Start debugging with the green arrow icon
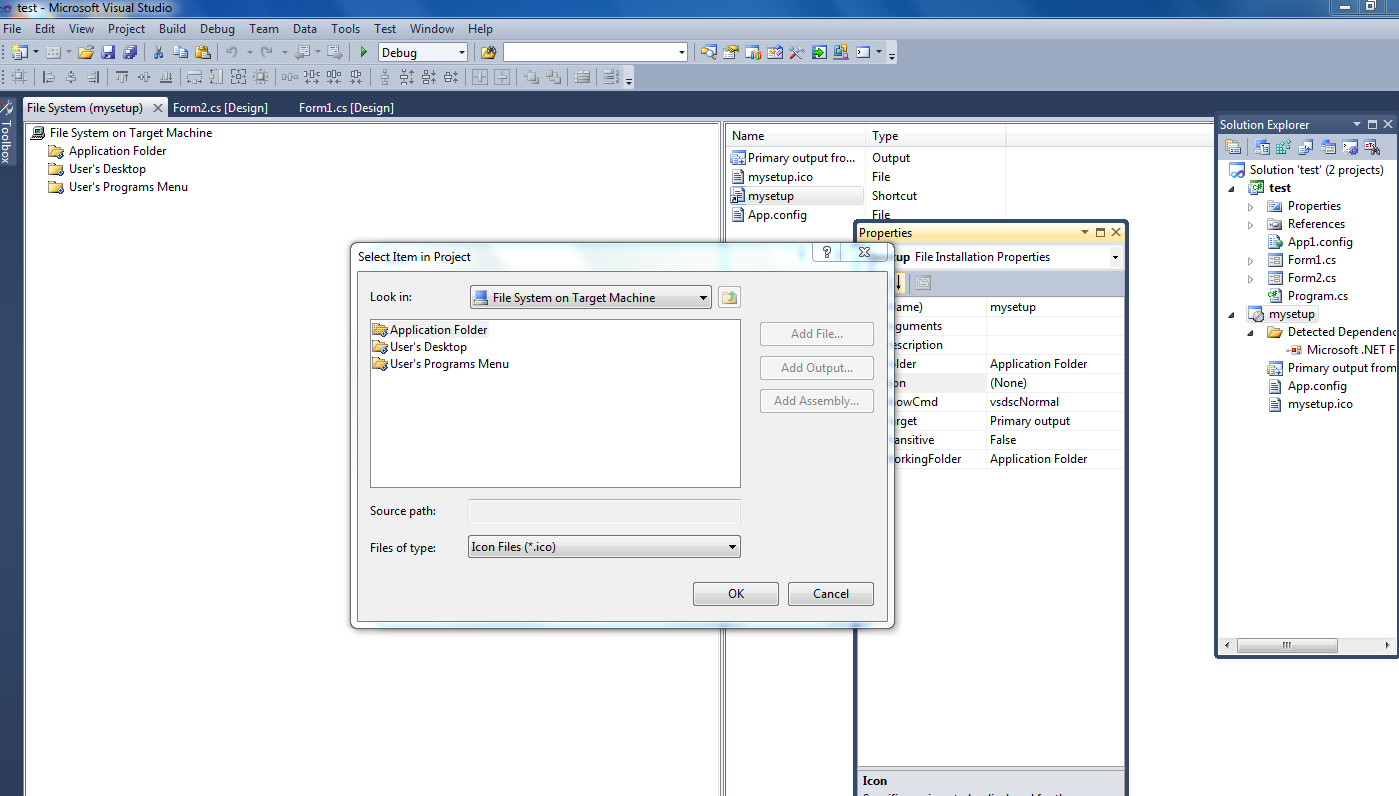This screenshot has height=796, width=1399. pyautogui.click(x=363, y=51)
